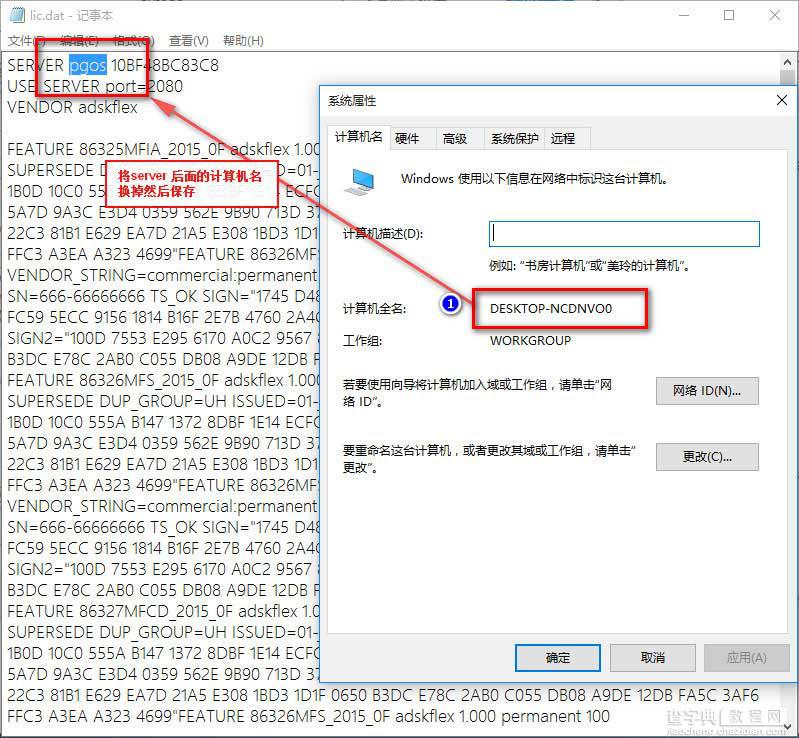Click the FEATURE 86325MFIA_2015_0F line
799x738 pixels.
coord(163,149)
